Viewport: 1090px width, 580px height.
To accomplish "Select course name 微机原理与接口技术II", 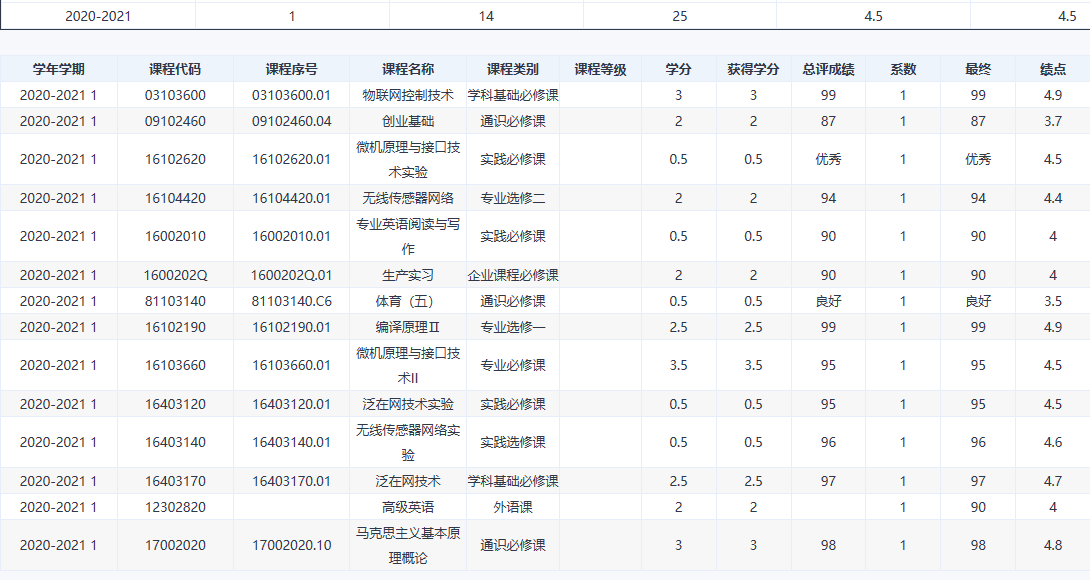I will (408, 365).
